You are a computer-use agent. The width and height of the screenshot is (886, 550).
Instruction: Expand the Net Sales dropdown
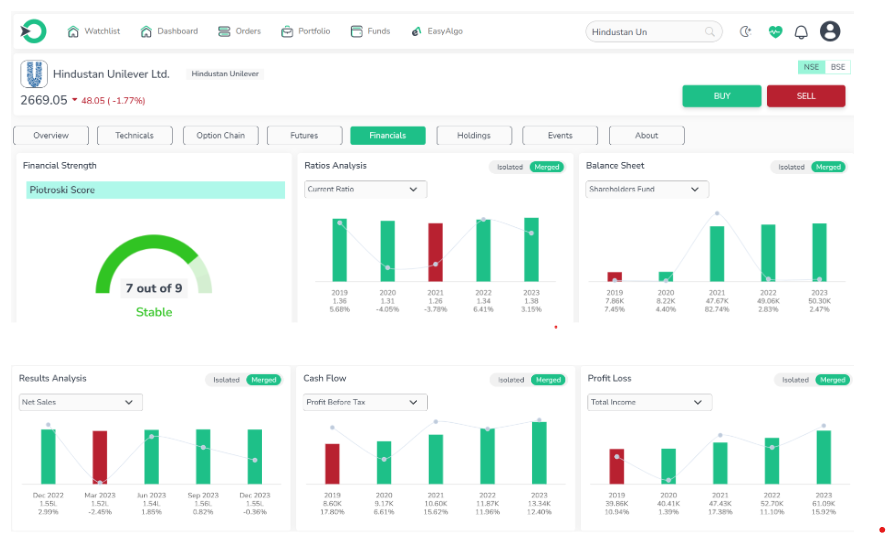[x=80, y=402]
